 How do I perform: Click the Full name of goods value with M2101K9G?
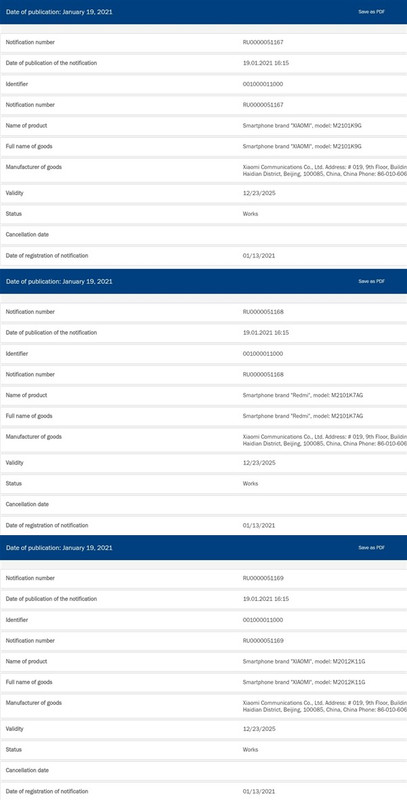pos(302,146)
